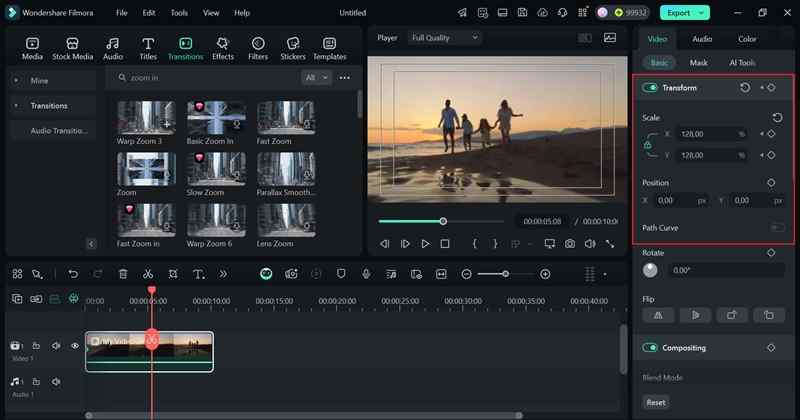Add text with the timeline Text tool

click(x=198, y=274)
